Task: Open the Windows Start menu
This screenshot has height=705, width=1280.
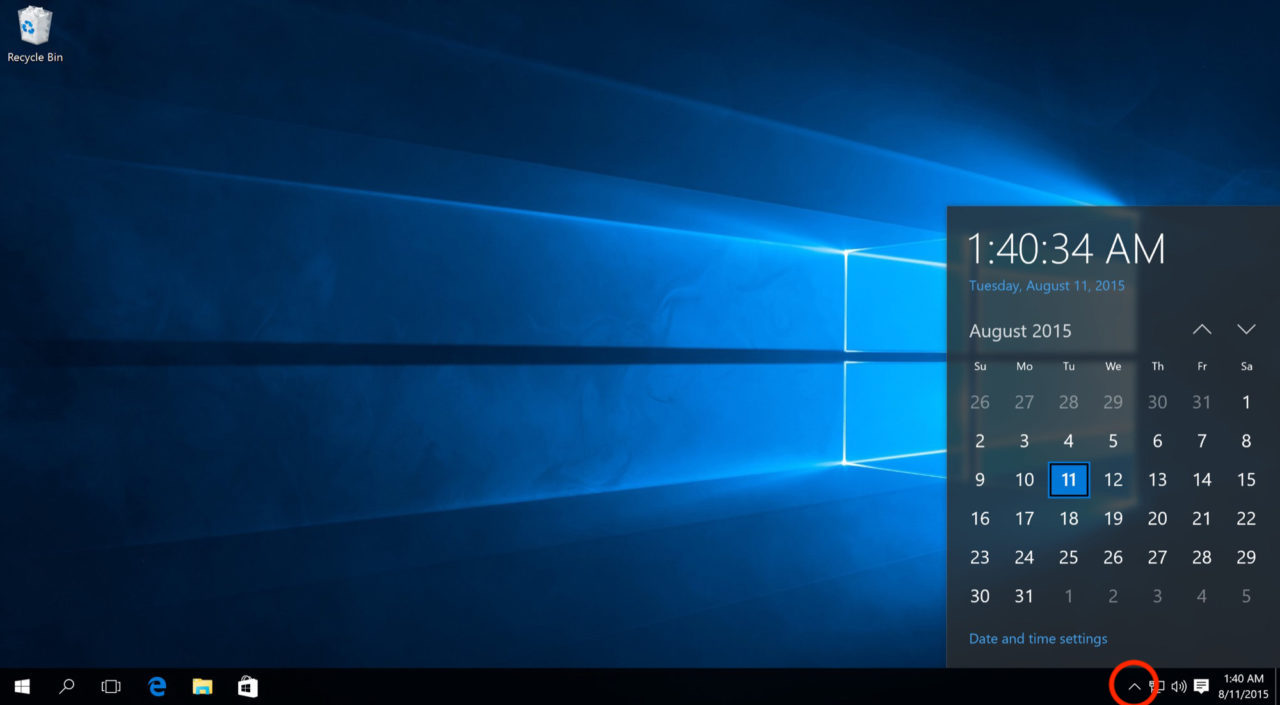Action: tap(21, 687)
